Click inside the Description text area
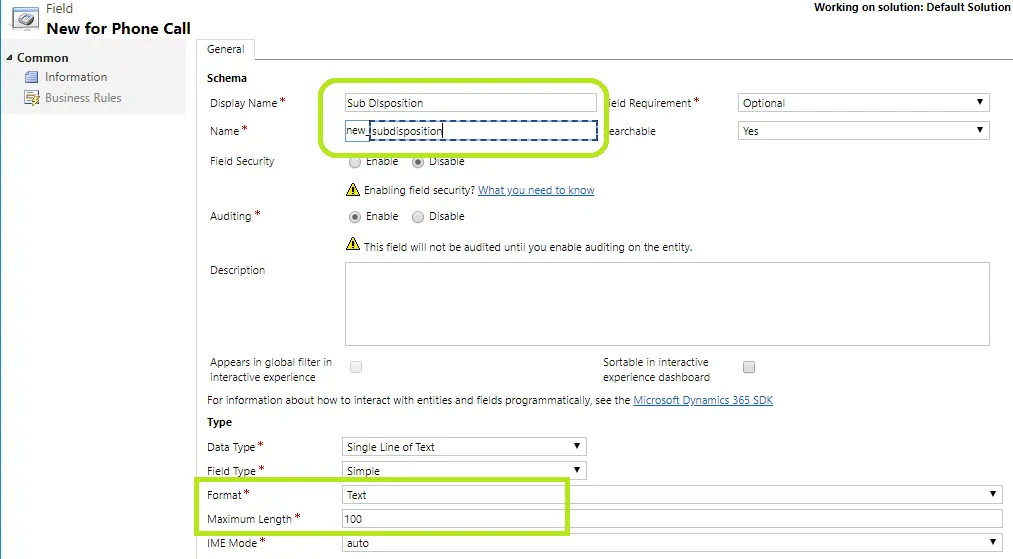Viewport: 1013px width, 559px height. click(x=667, y=304)
